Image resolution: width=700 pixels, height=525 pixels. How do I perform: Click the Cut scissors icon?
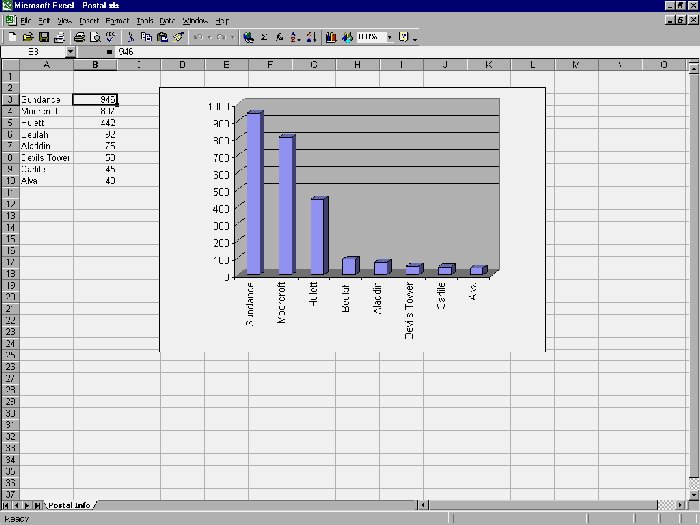pyautogui.click(x=131, y=37)
